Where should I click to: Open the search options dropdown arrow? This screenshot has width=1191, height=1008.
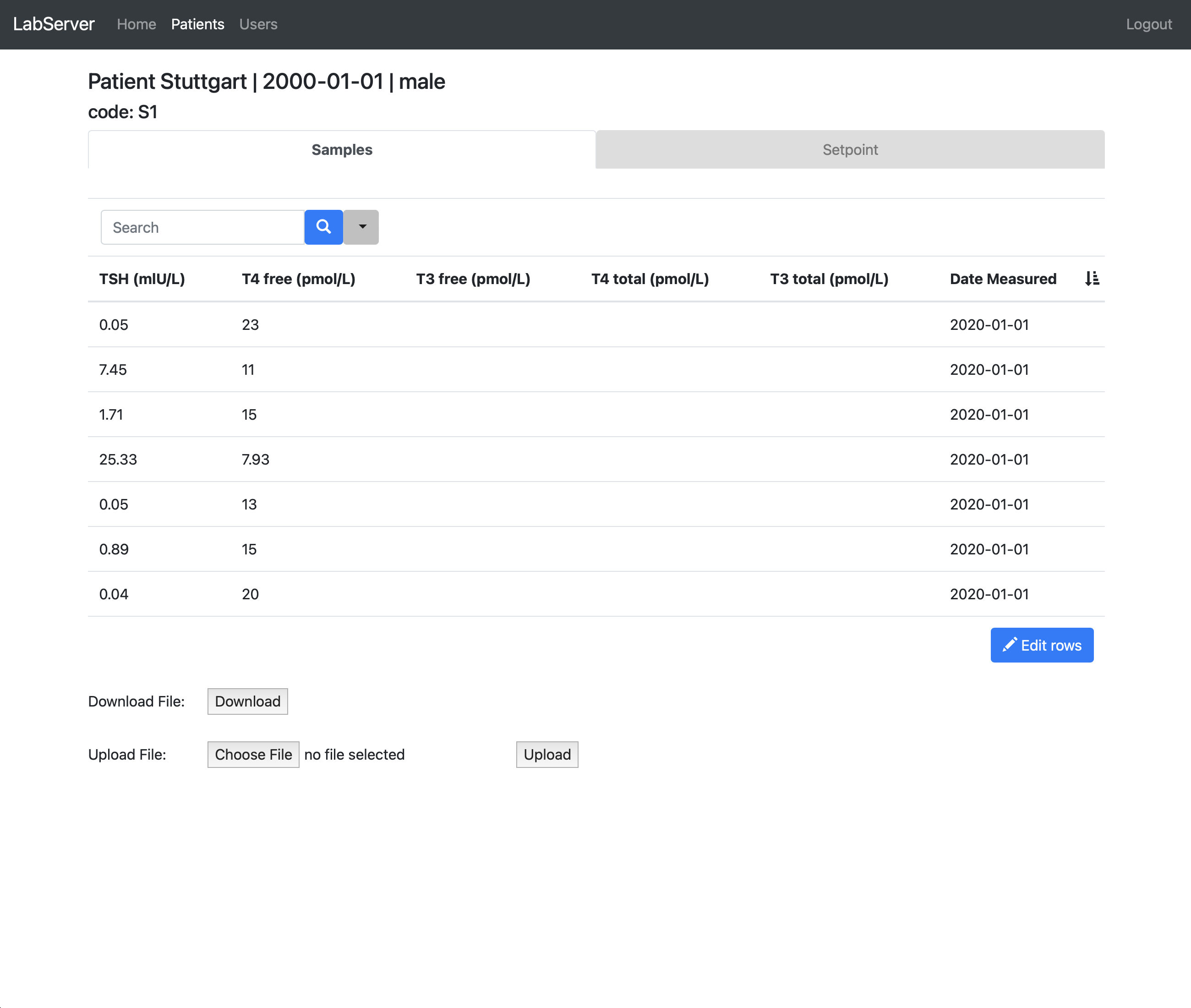pos(361,227)
